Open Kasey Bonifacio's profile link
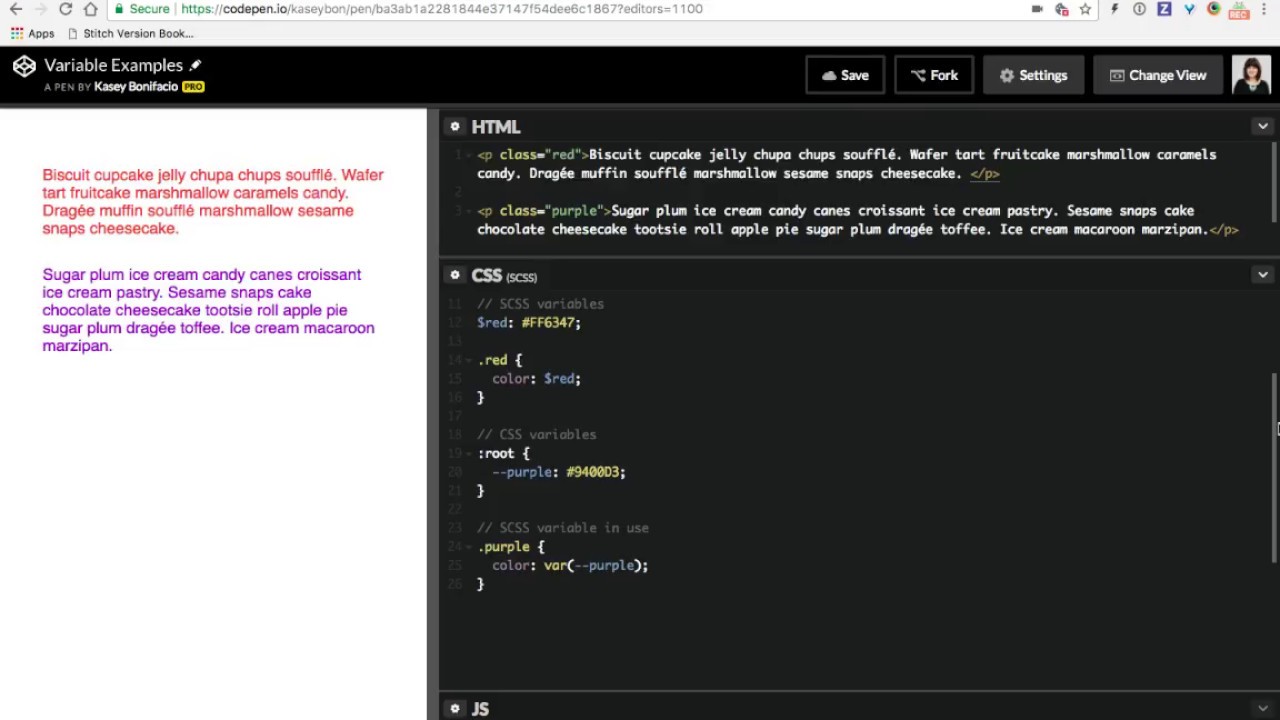Viewport: 1280px width, 720px height. [x=135, y=87]
